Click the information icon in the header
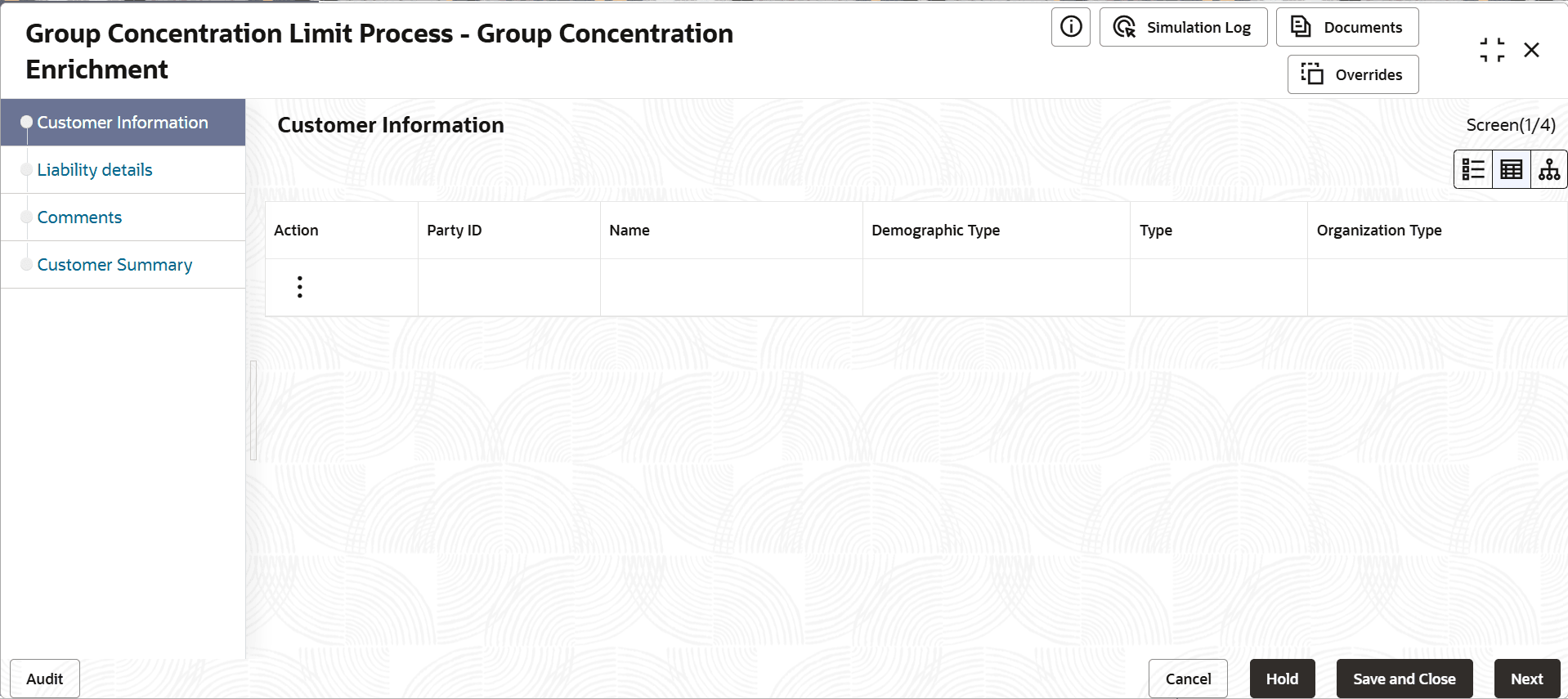 [x=1070, y=27]
